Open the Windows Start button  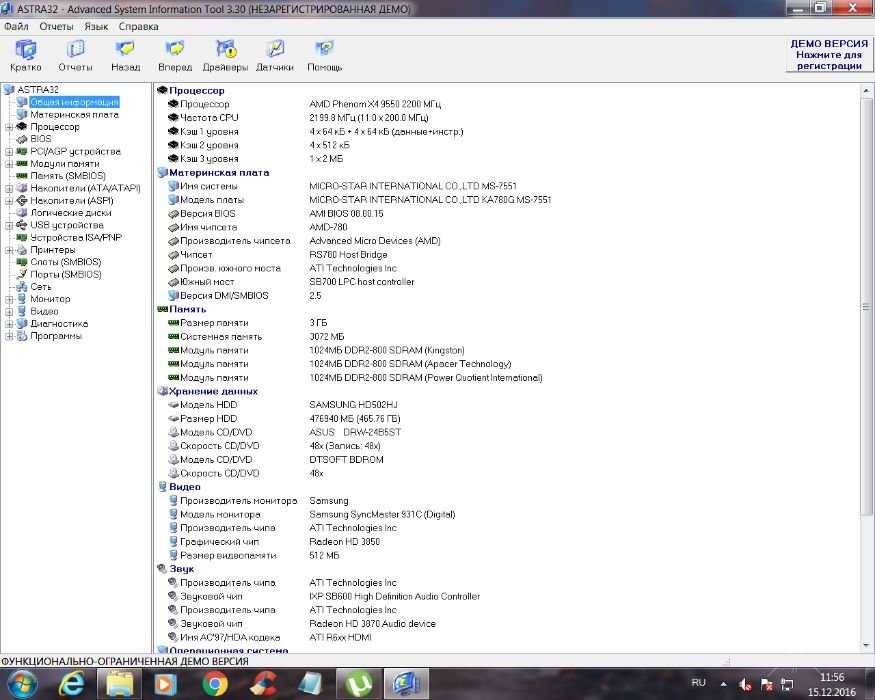22,684
